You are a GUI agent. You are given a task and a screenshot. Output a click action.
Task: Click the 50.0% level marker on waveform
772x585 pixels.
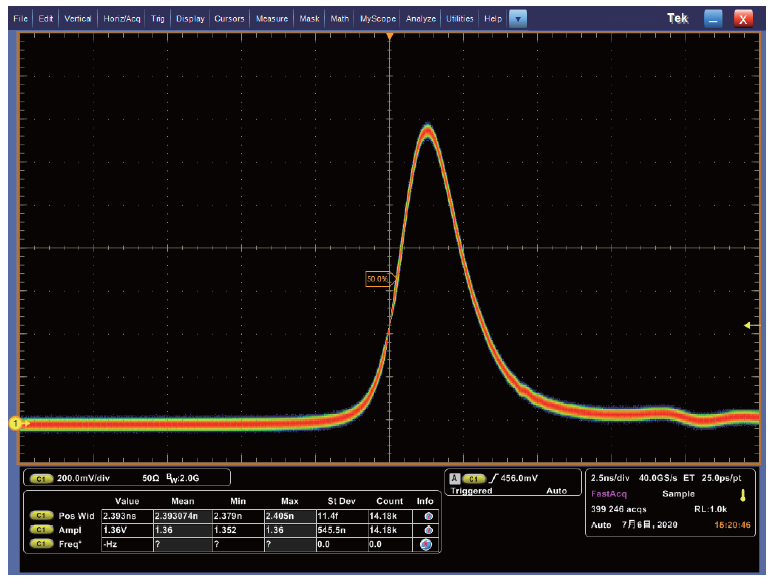[378, 280]
